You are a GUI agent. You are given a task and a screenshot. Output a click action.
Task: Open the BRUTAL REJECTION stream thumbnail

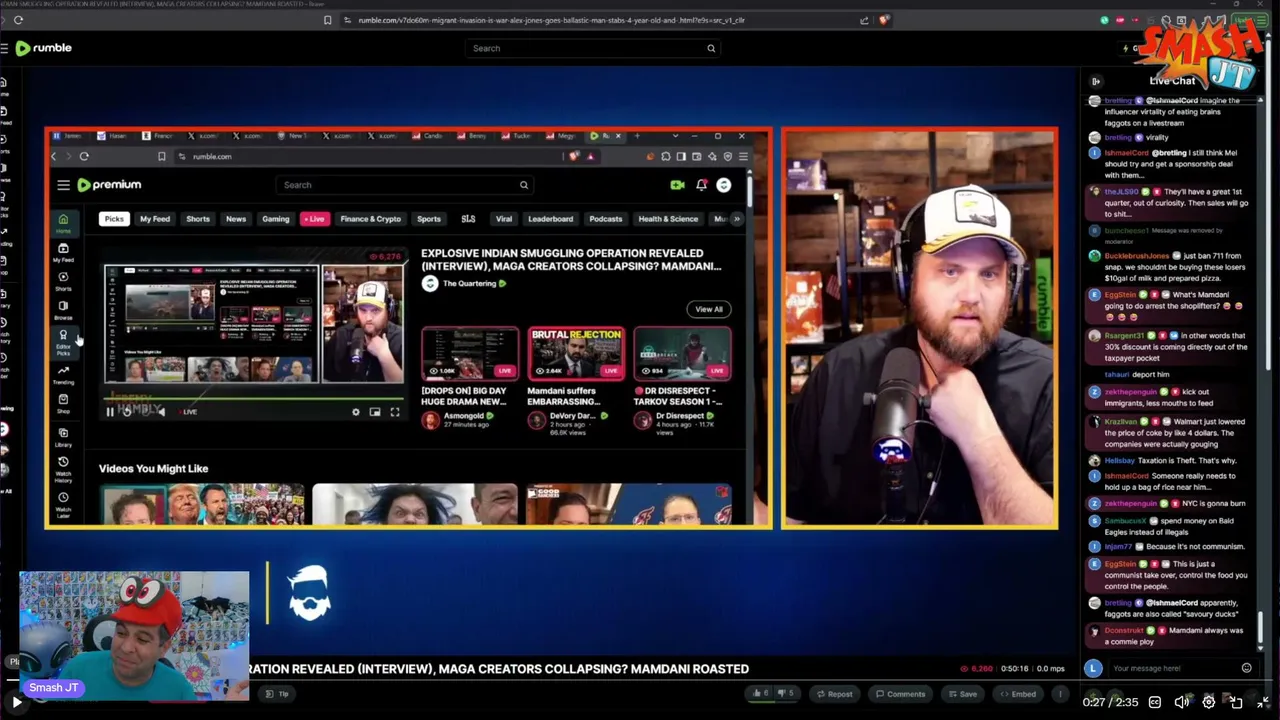click(576, 353)
